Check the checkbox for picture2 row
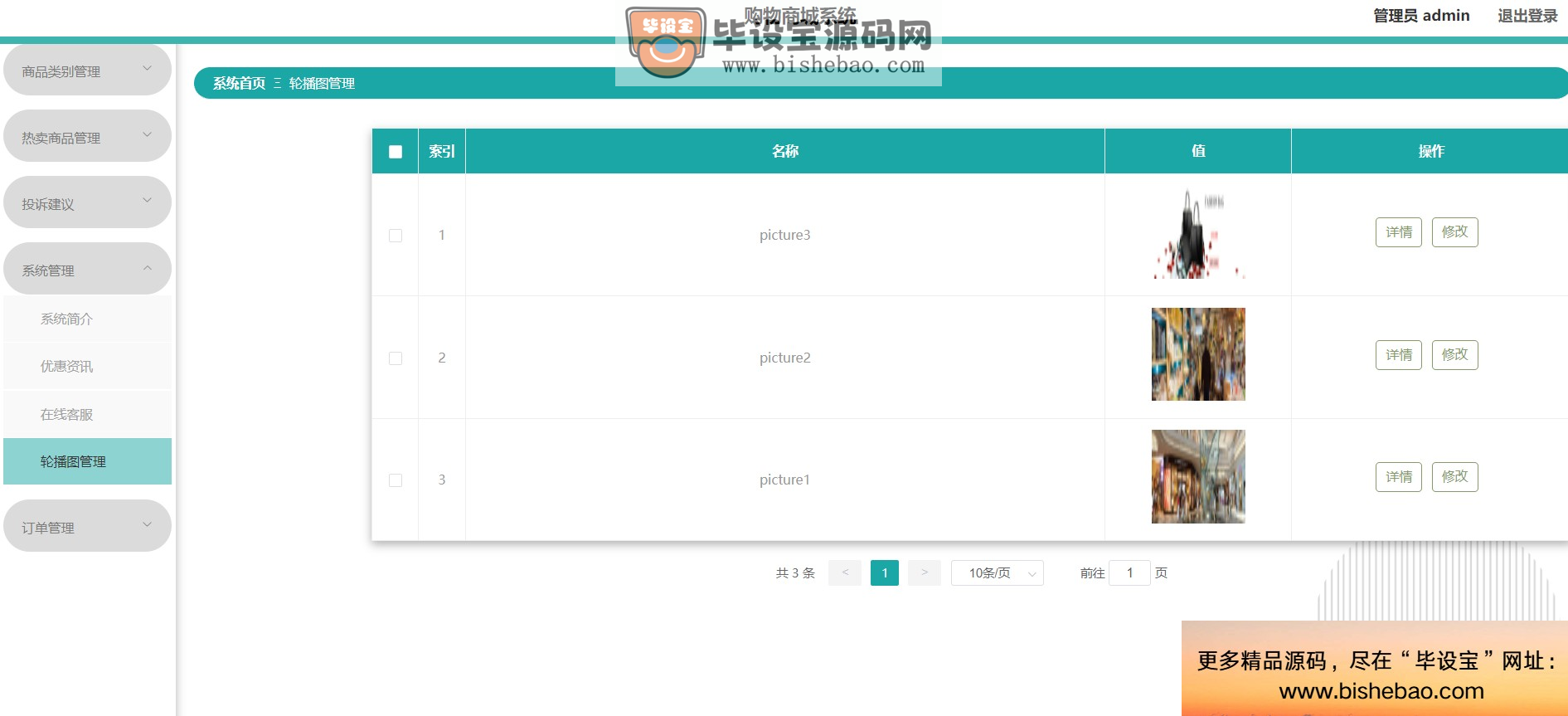The height and width of the screenshot is (716, 1568). (396, 358)
